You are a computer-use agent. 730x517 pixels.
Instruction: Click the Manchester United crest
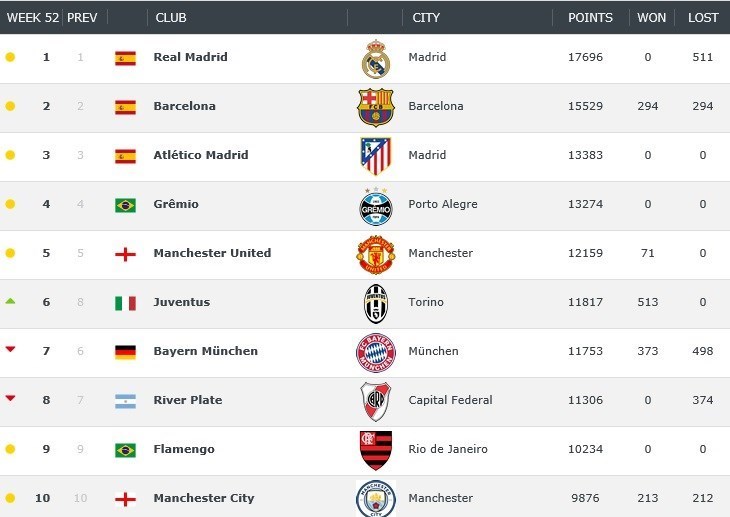pos(376,254)
